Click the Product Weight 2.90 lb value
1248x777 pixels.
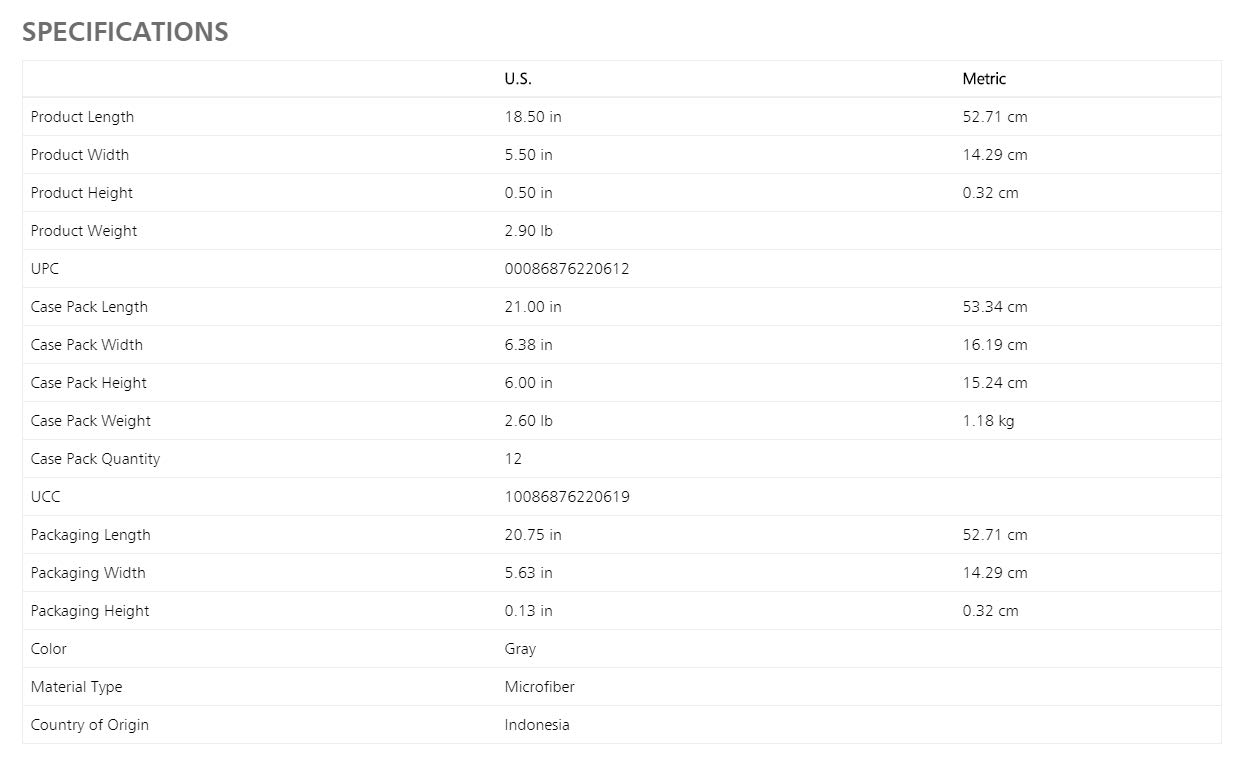point(528,231)
